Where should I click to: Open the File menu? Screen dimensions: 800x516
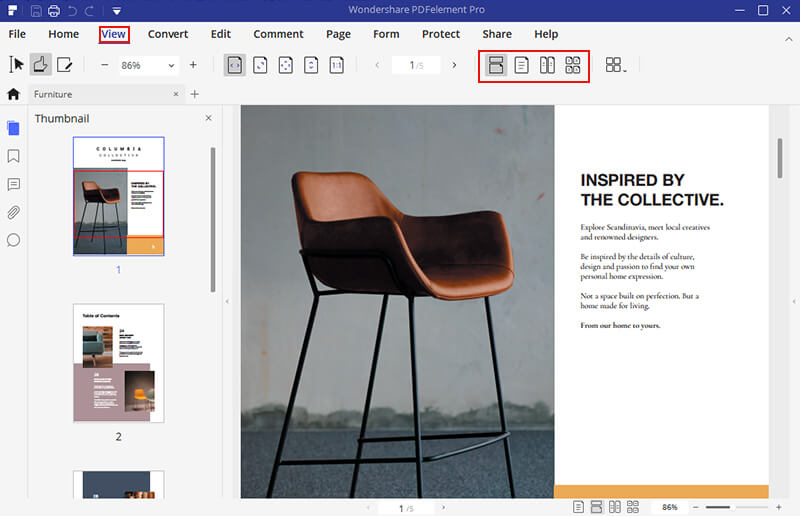click(17, 34)
